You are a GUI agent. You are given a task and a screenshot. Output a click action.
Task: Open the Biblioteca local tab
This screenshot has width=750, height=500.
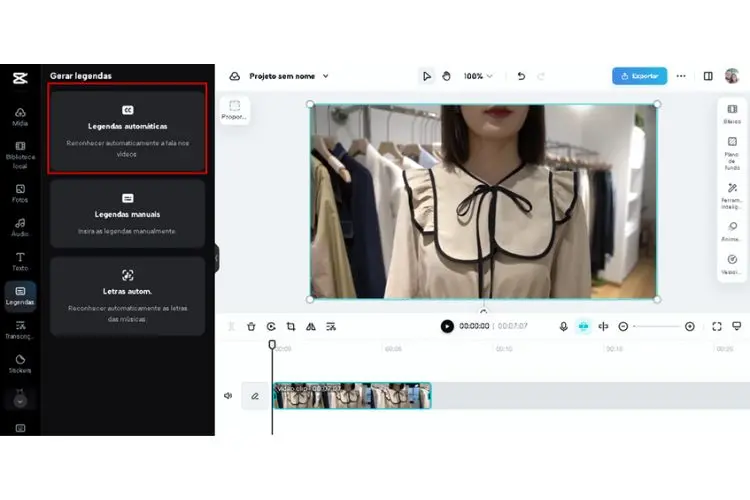pos(20,156)
